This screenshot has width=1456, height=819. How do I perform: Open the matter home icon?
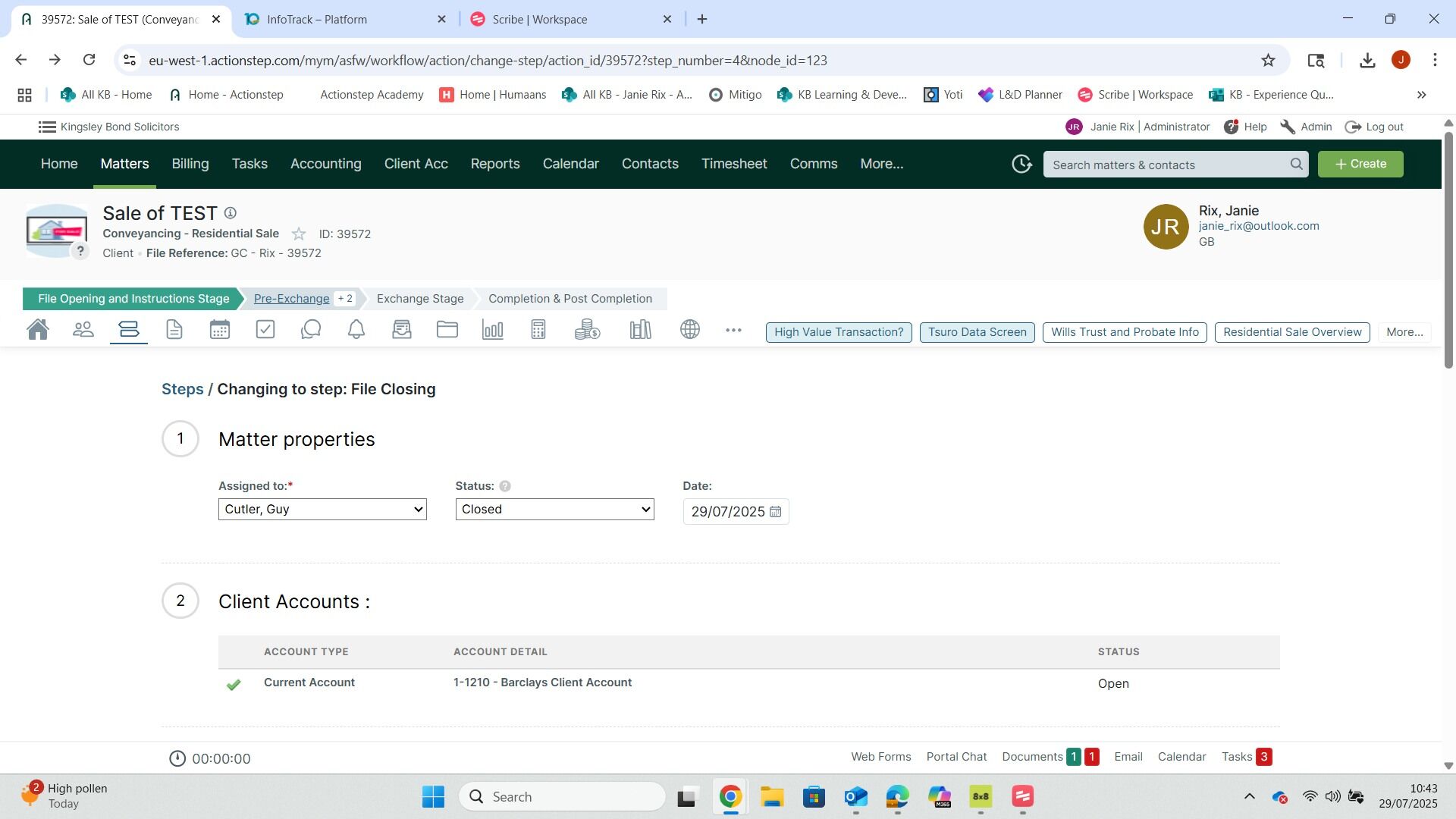[x=37, y=330]
